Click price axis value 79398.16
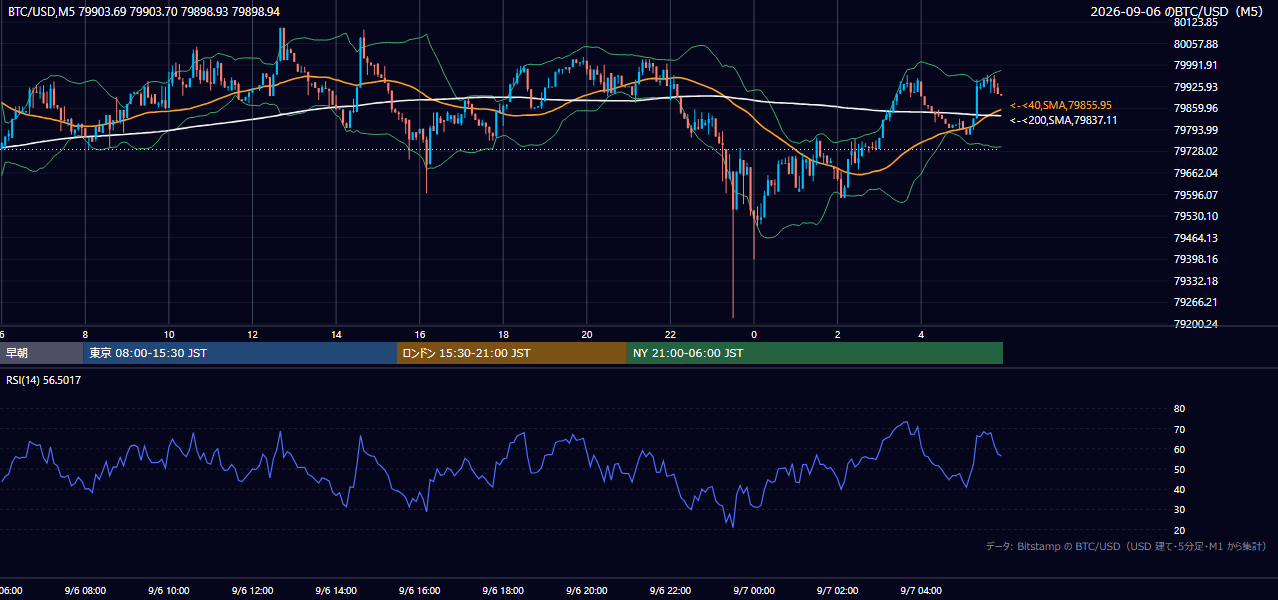 (1195, 259)
